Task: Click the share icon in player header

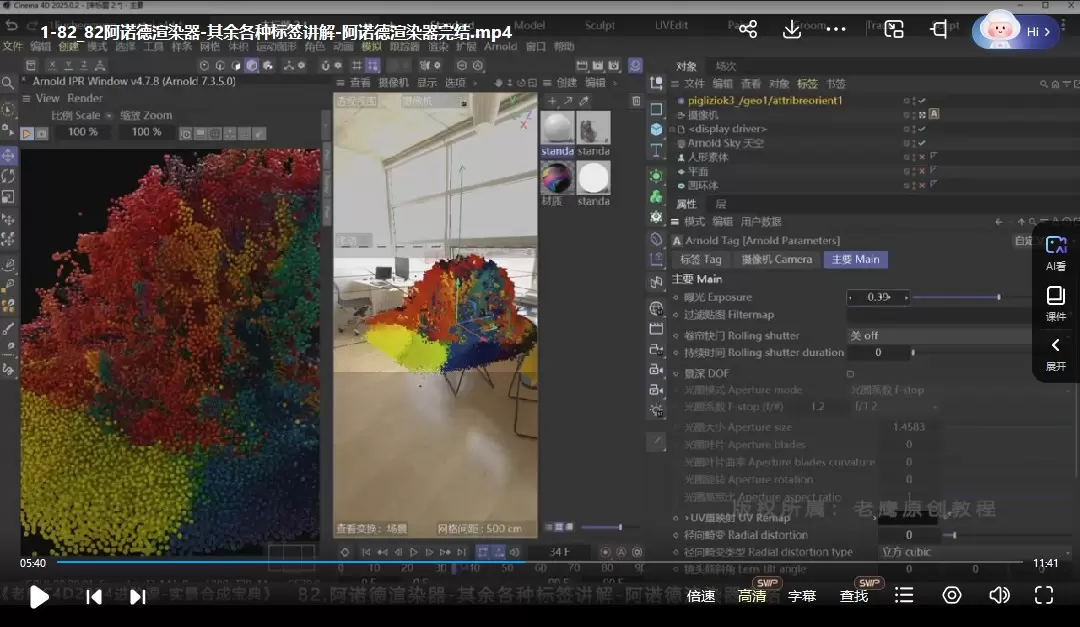Action: point(748,29)
